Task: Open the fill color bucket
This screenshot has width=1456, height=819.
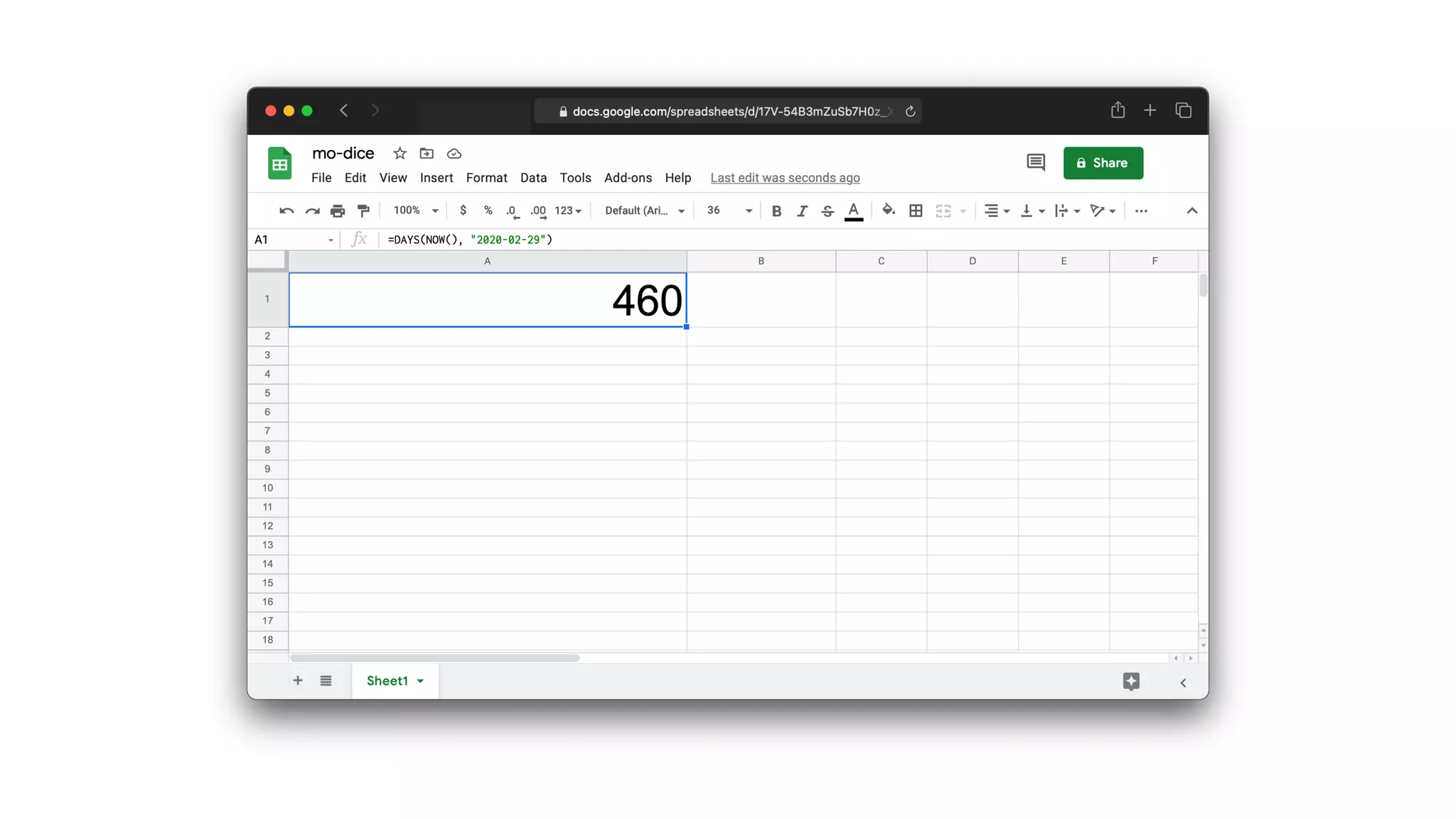Action: pos(888,210)
